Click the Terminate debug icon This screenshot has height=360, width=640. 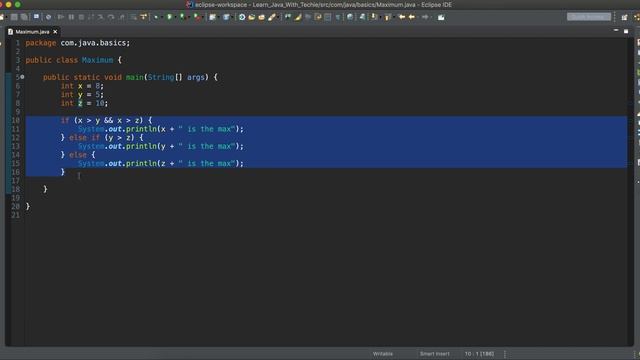(81, 17)
